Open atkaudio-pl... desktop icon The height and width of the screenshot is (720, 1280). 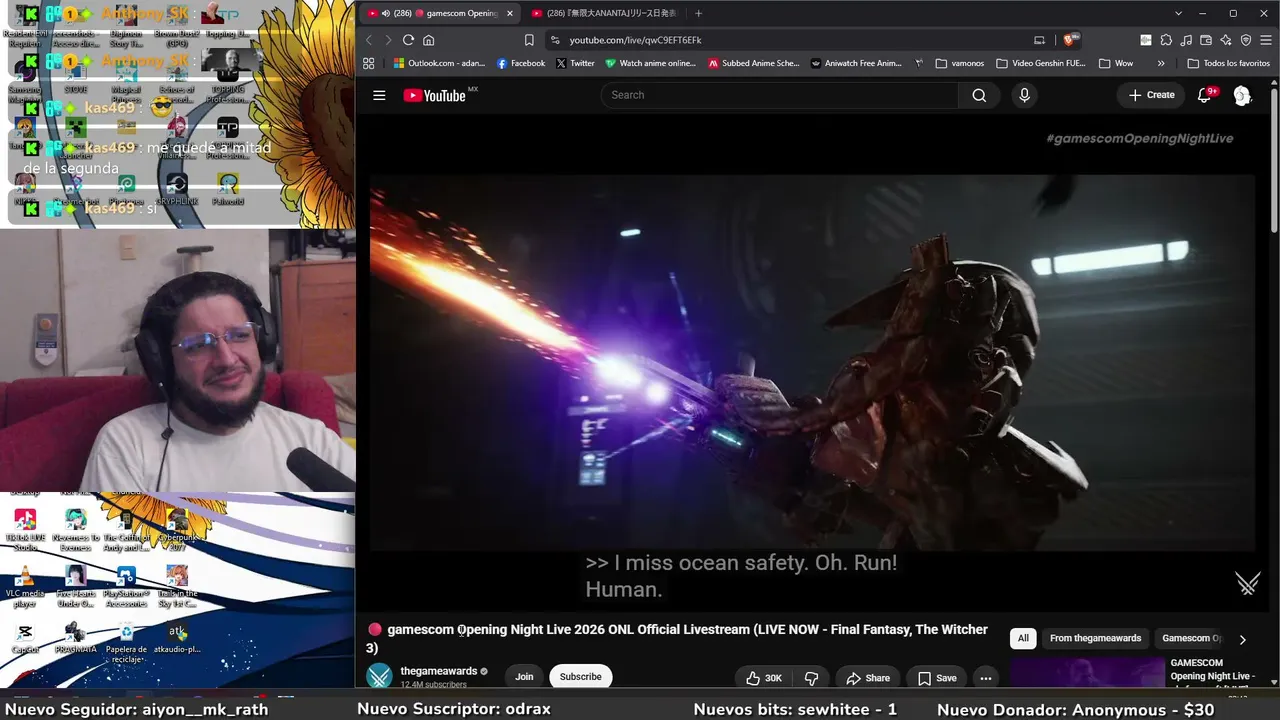(x=178, y=639)
